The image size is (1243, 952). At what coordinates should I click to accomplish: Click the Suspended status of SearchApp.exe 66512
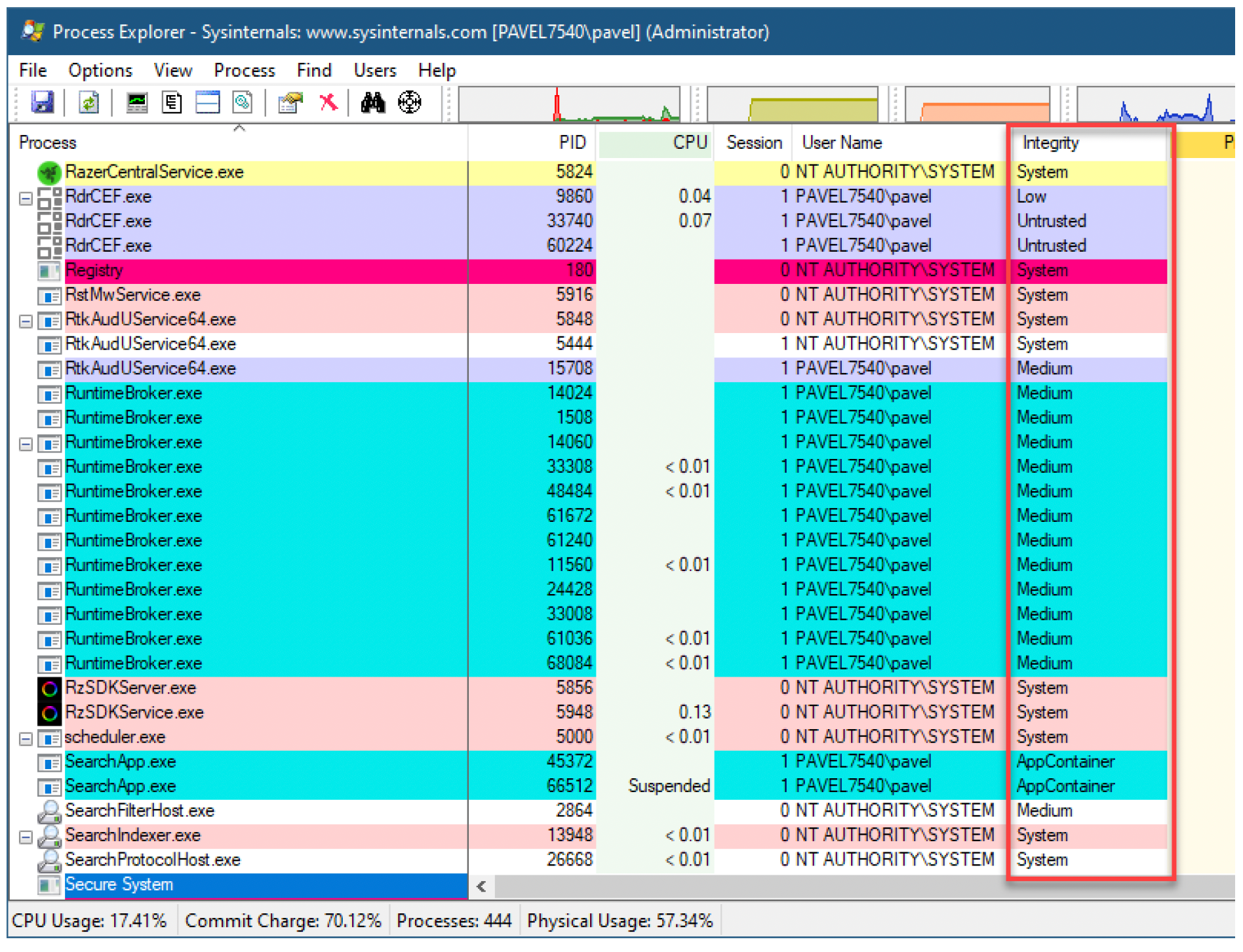coord(669,787)
